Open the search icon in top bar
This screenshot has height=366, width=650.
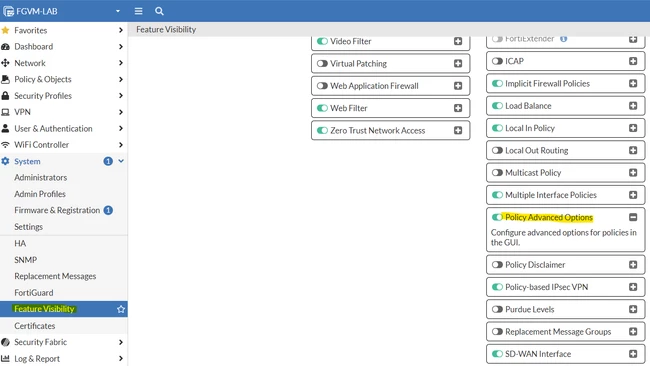pos(159,11)
